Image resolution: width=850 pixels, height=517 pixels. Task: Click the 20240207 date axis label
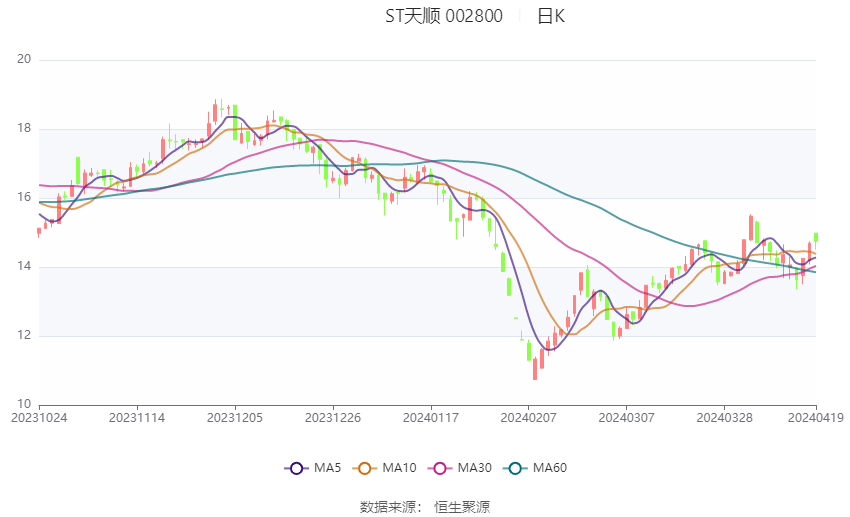point(529,417)
